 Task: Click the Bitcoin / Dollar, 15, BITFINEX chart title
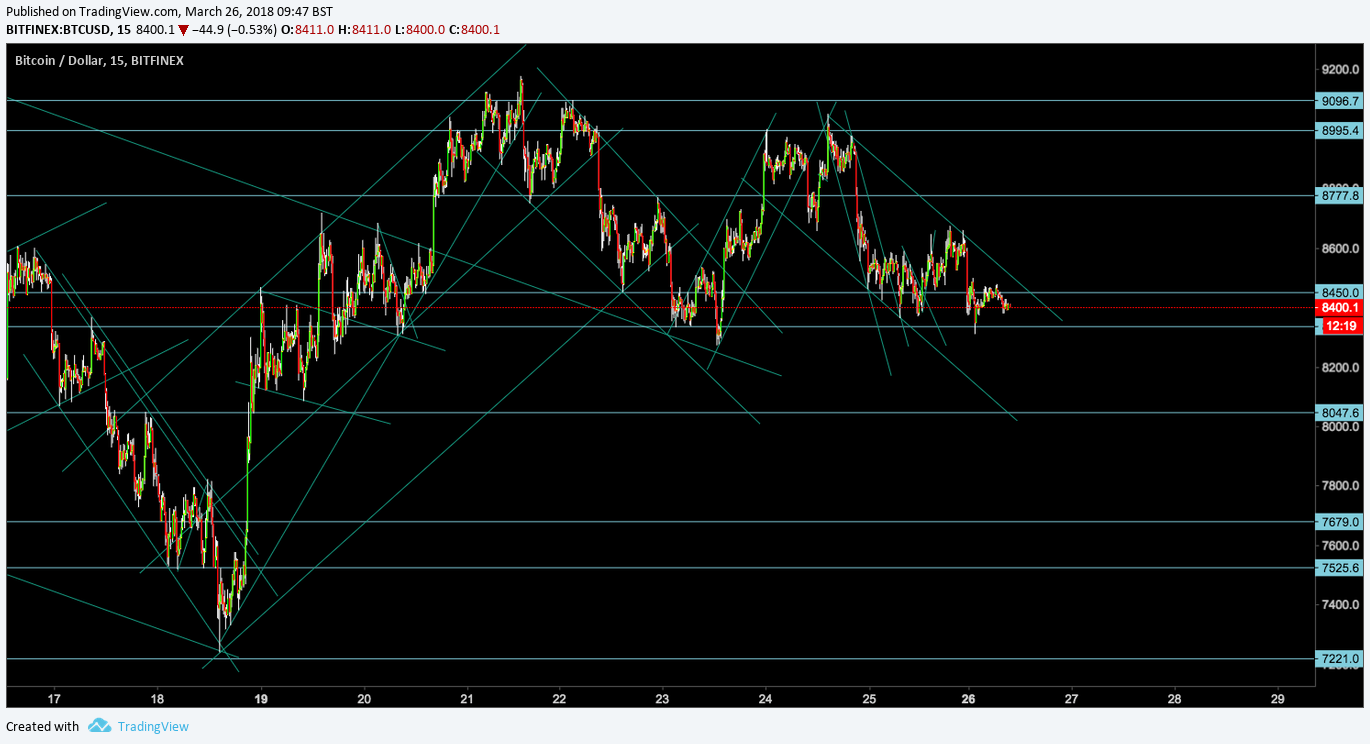[99, 61]
